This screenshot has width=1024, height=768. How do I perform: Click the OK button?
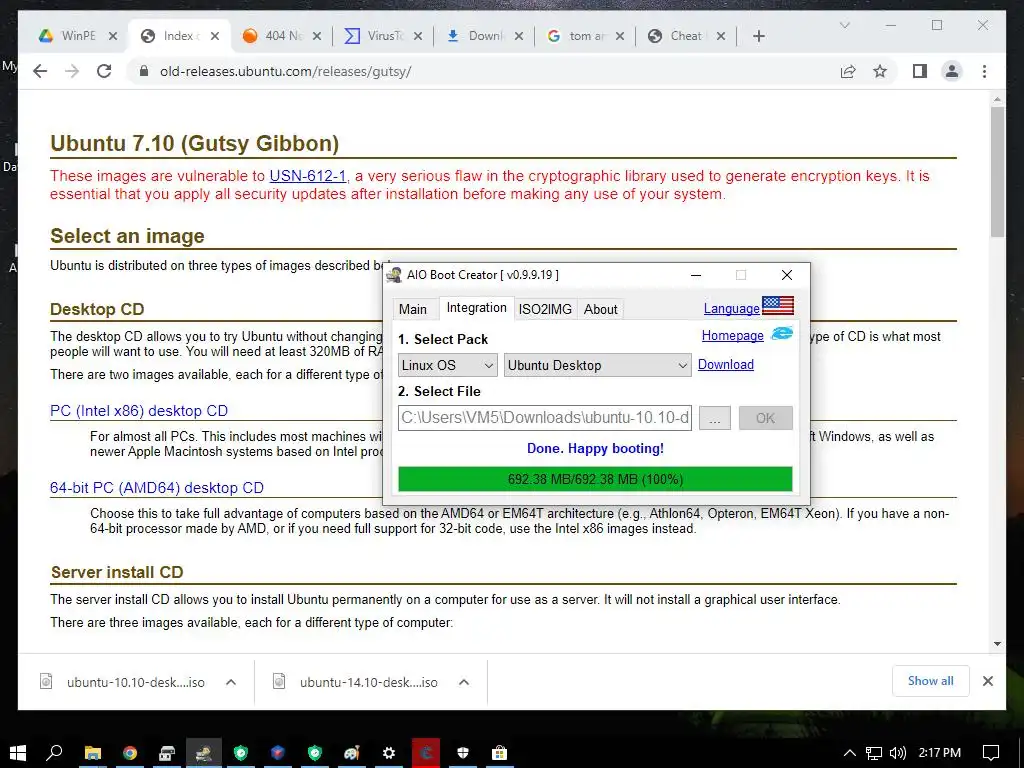click(x=765, y=418)
